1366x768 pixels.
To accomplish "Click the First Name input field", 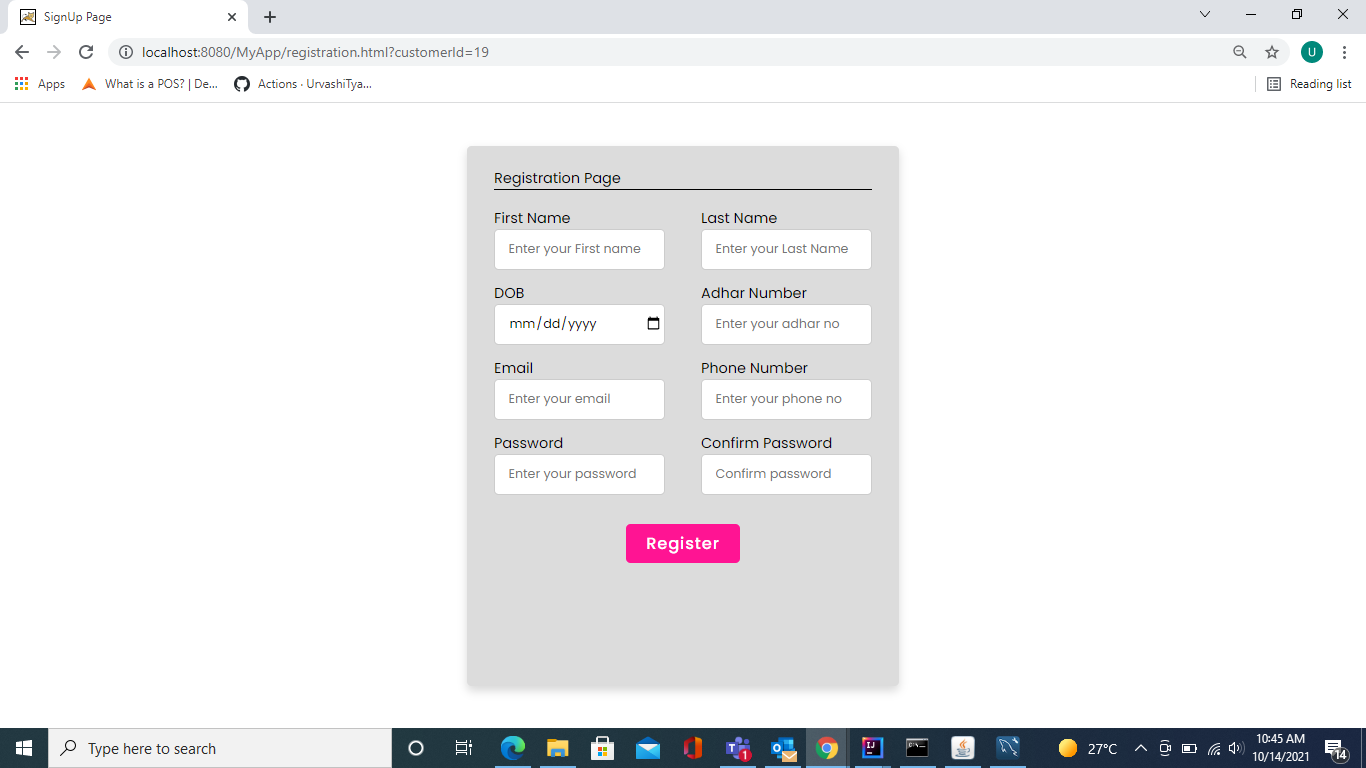I will point(579,249).
